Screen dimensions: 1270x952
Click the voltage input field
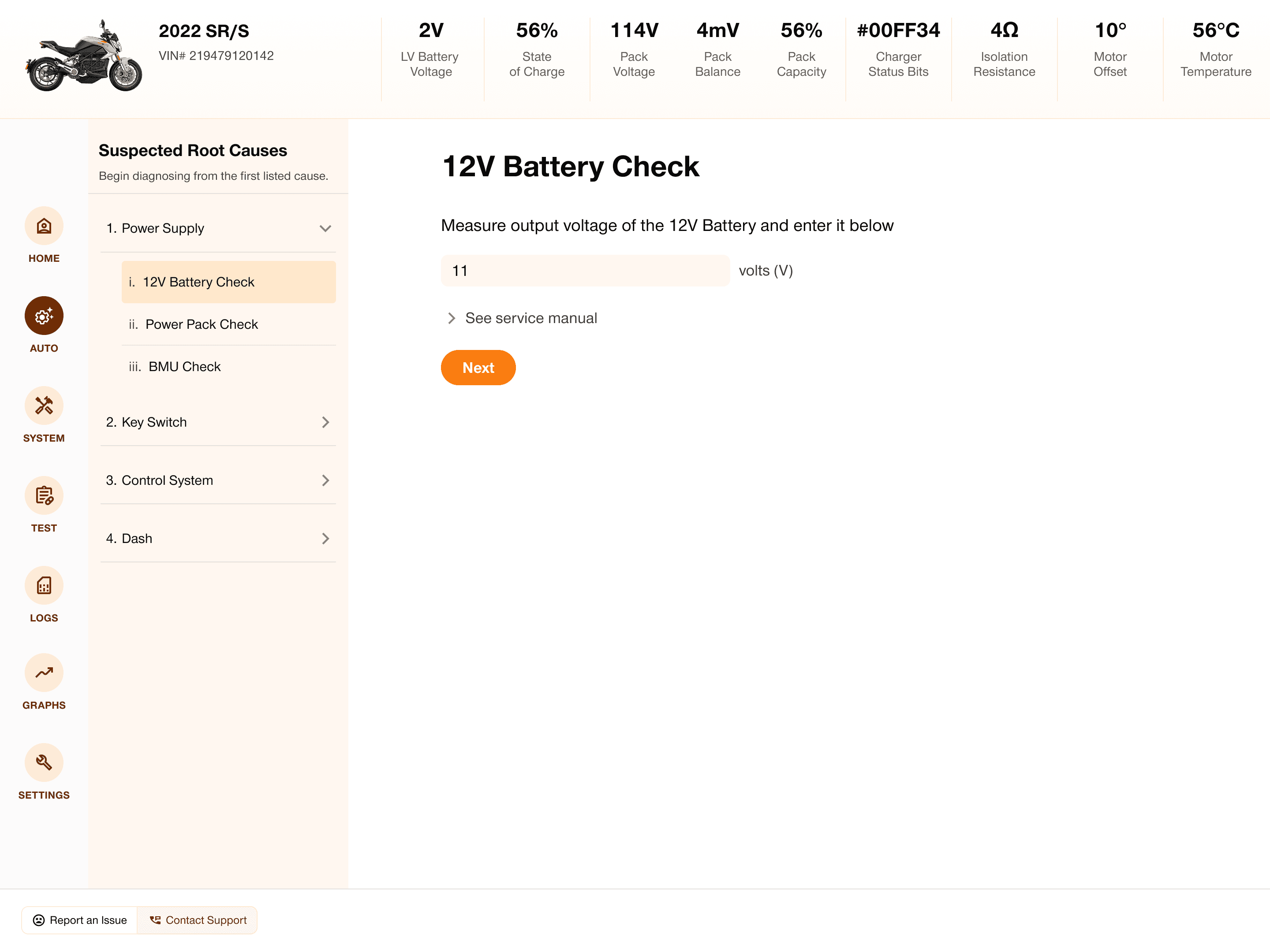[x=584, y=271]
